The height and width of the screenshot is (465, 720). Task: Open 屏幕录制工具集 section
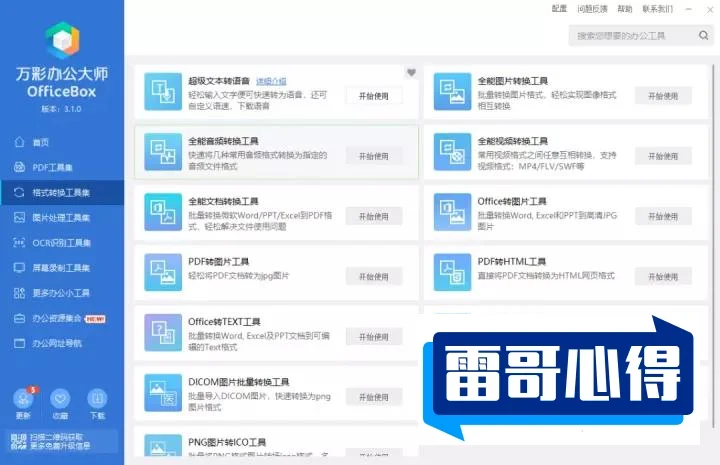[62, 268]
